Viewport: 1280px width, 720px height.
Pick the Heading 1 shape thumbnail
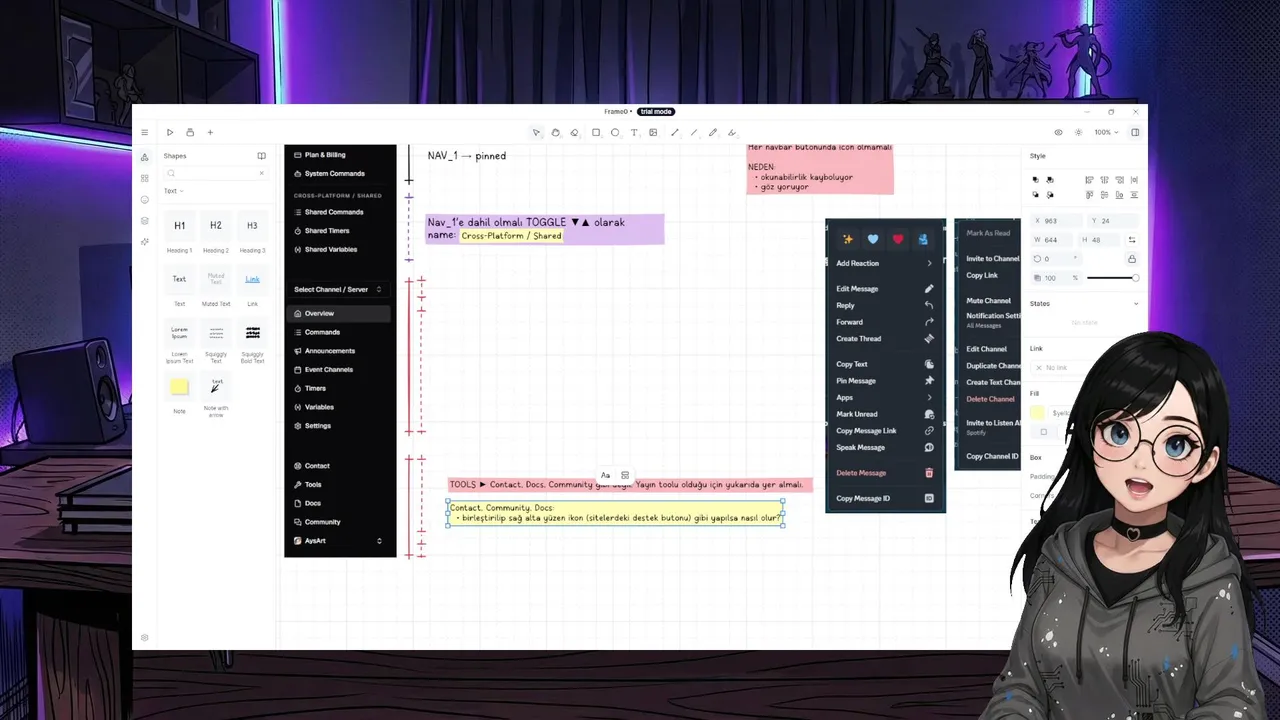click(179, 226)
